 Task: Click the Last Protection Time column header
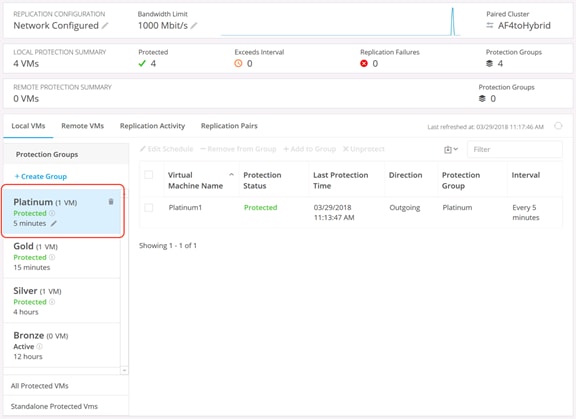tap(341, 180)
